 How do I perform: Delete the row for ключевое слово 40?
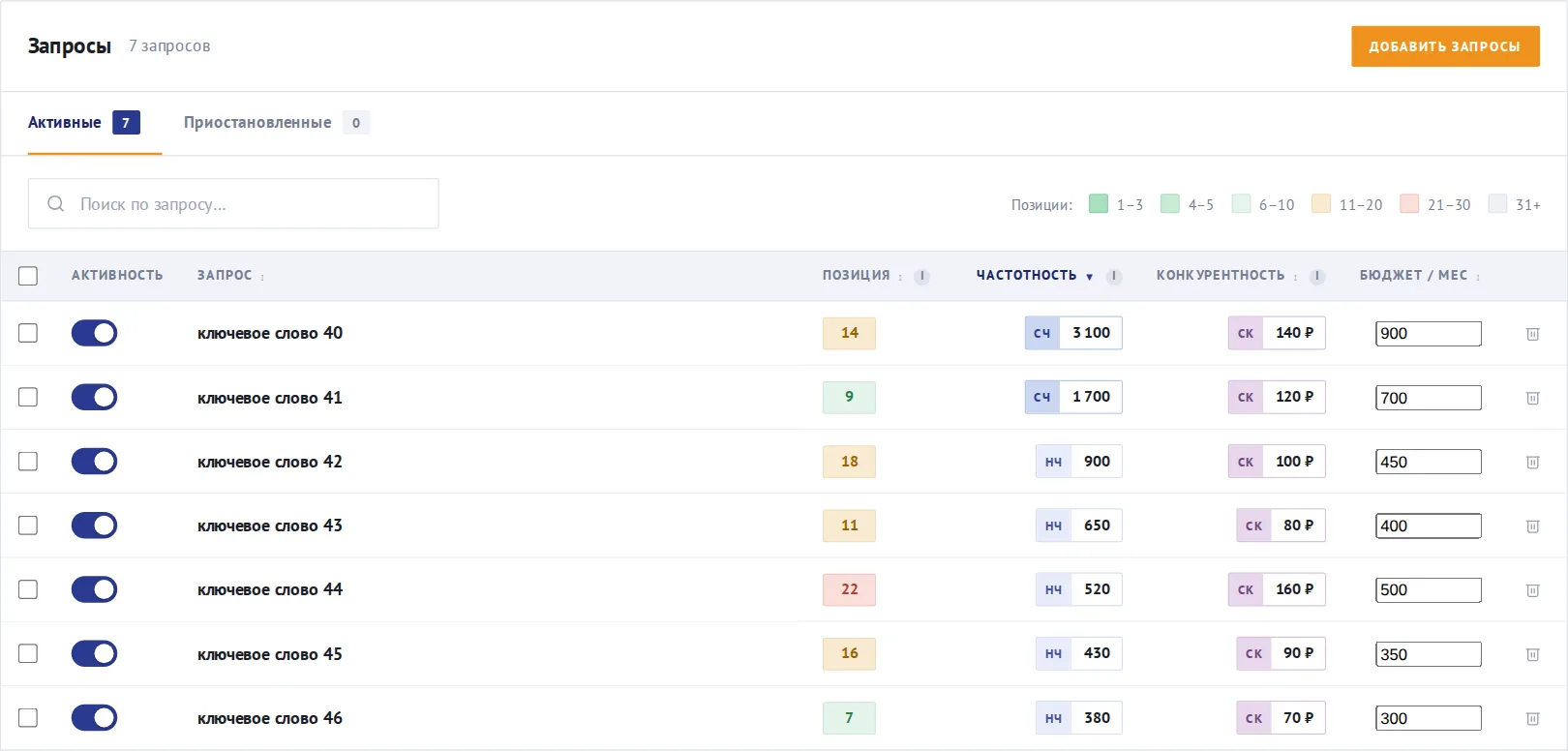tap(1532, 334)
